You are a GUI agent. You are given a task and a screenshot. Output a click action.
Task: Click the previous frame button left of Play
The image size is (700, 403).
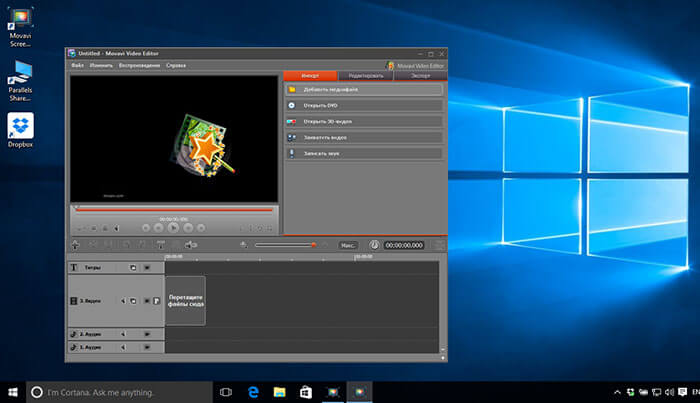(158, 228)
